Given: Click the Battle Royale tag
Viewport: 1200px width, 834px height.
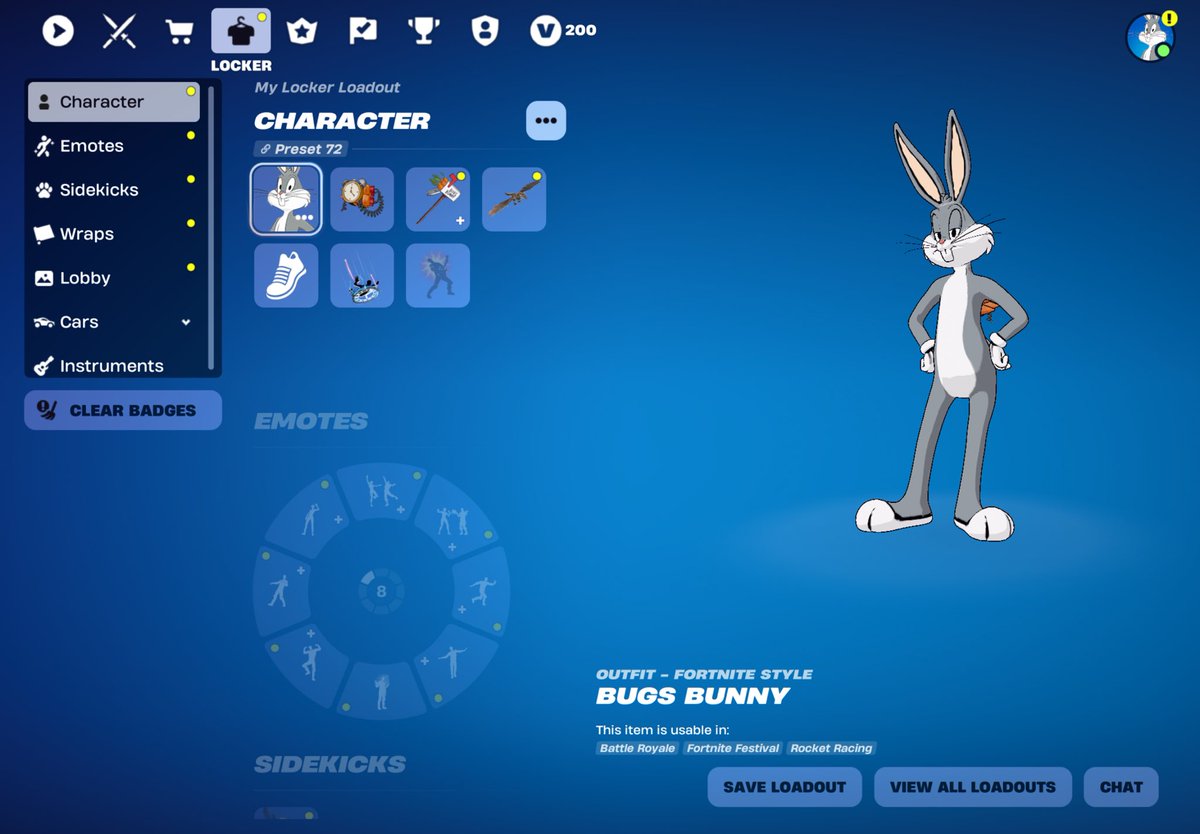Looking at the screenshot, I should [637, 748].
